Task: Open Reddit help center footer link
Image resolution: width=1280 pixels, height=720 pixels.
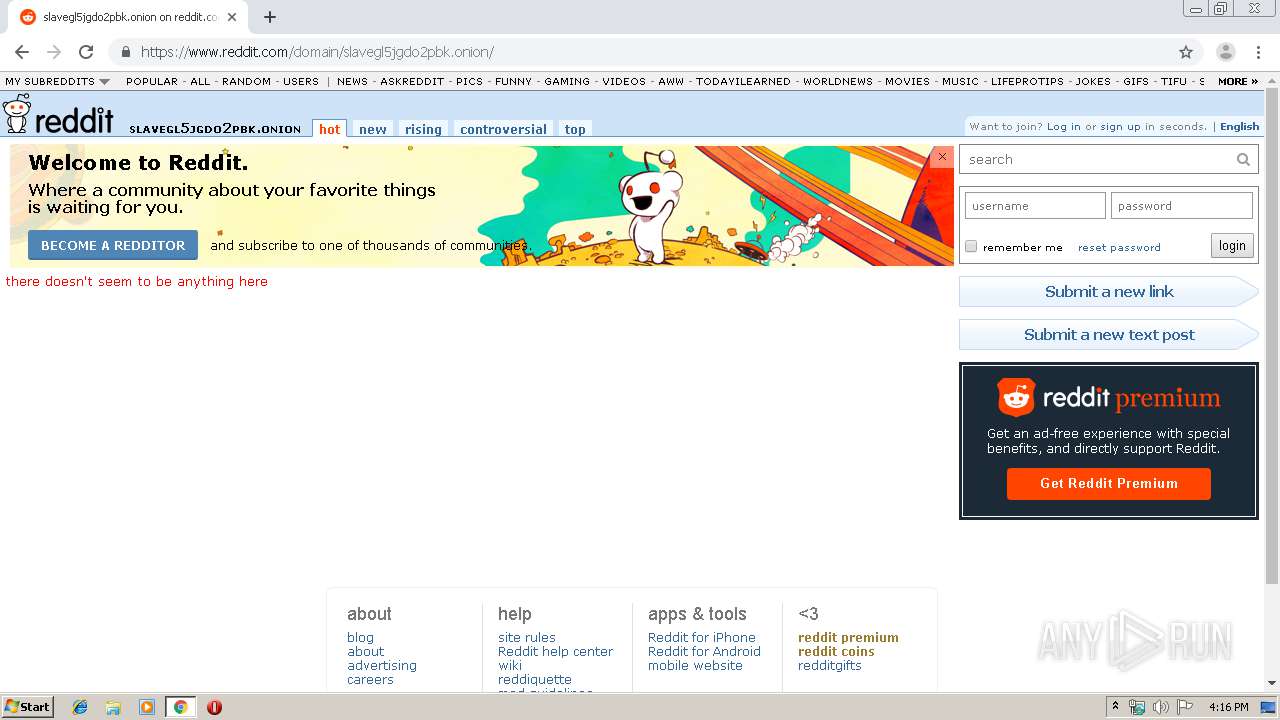Action: pyautogui.click(x=555, y=651)
